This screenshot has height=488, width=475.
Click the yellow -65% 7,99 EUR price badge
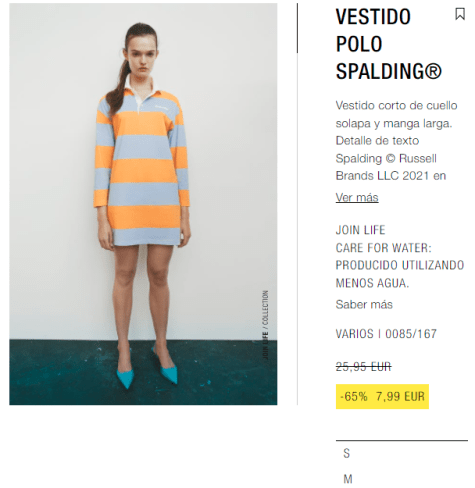[382, 397]
